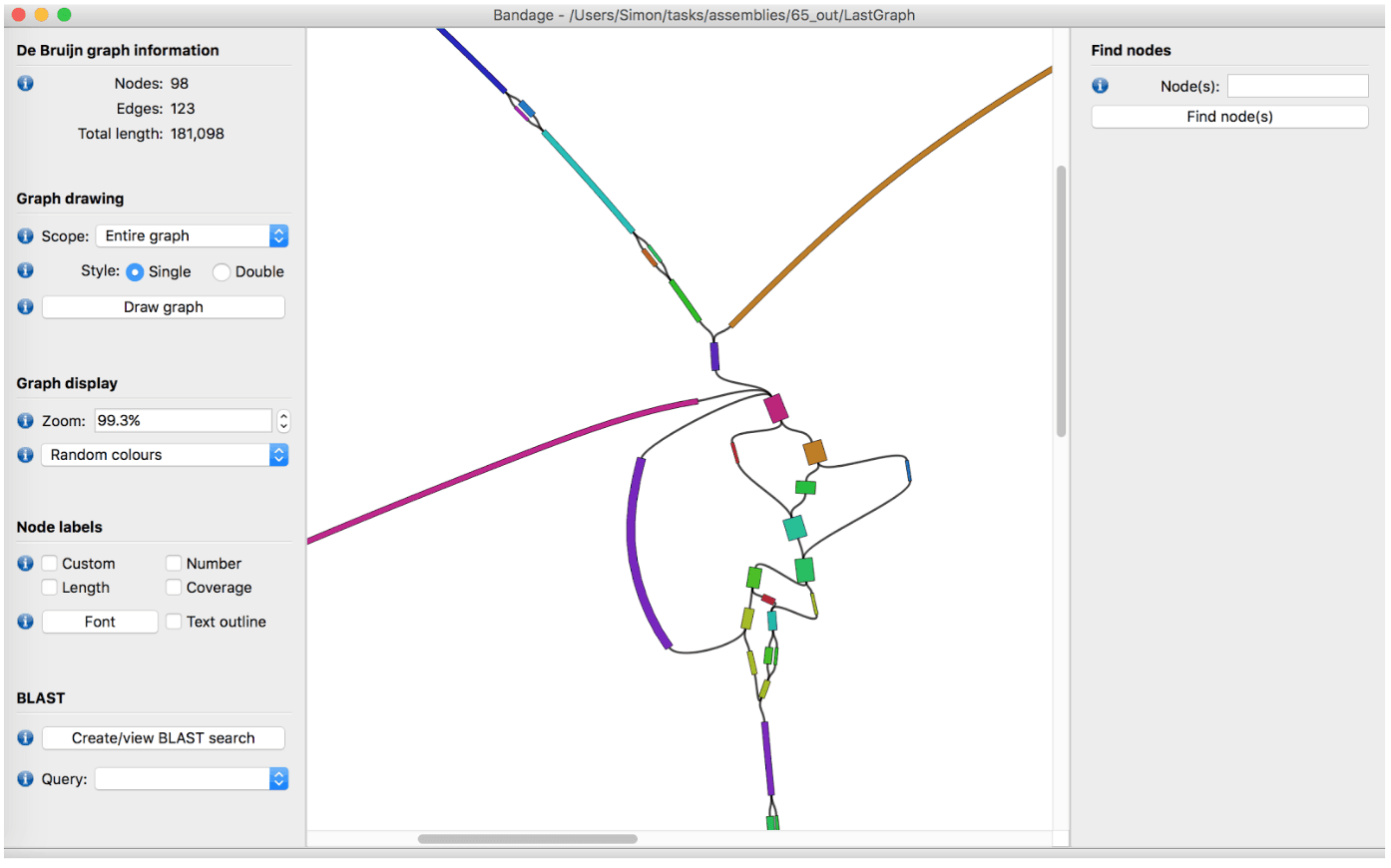Image resolution: width=1391 pixels, height=868 pixels.
Task: Open the BLAST Query dropdown
Action: (x=192, y=778)
